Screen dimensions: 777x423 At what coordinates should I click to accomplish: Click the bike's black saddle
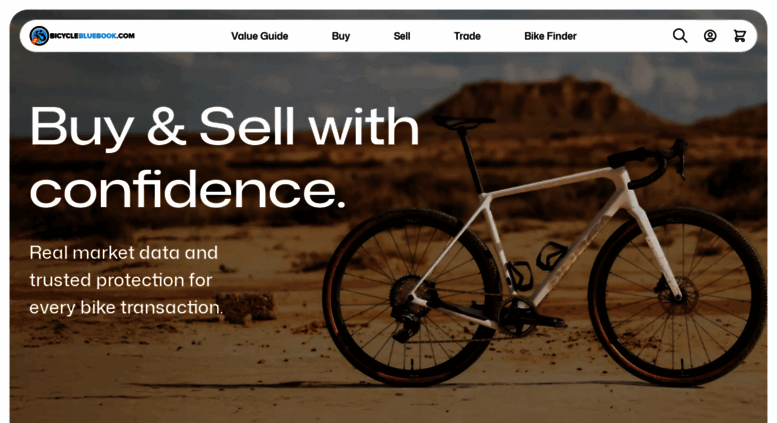(x=463, y=122)
